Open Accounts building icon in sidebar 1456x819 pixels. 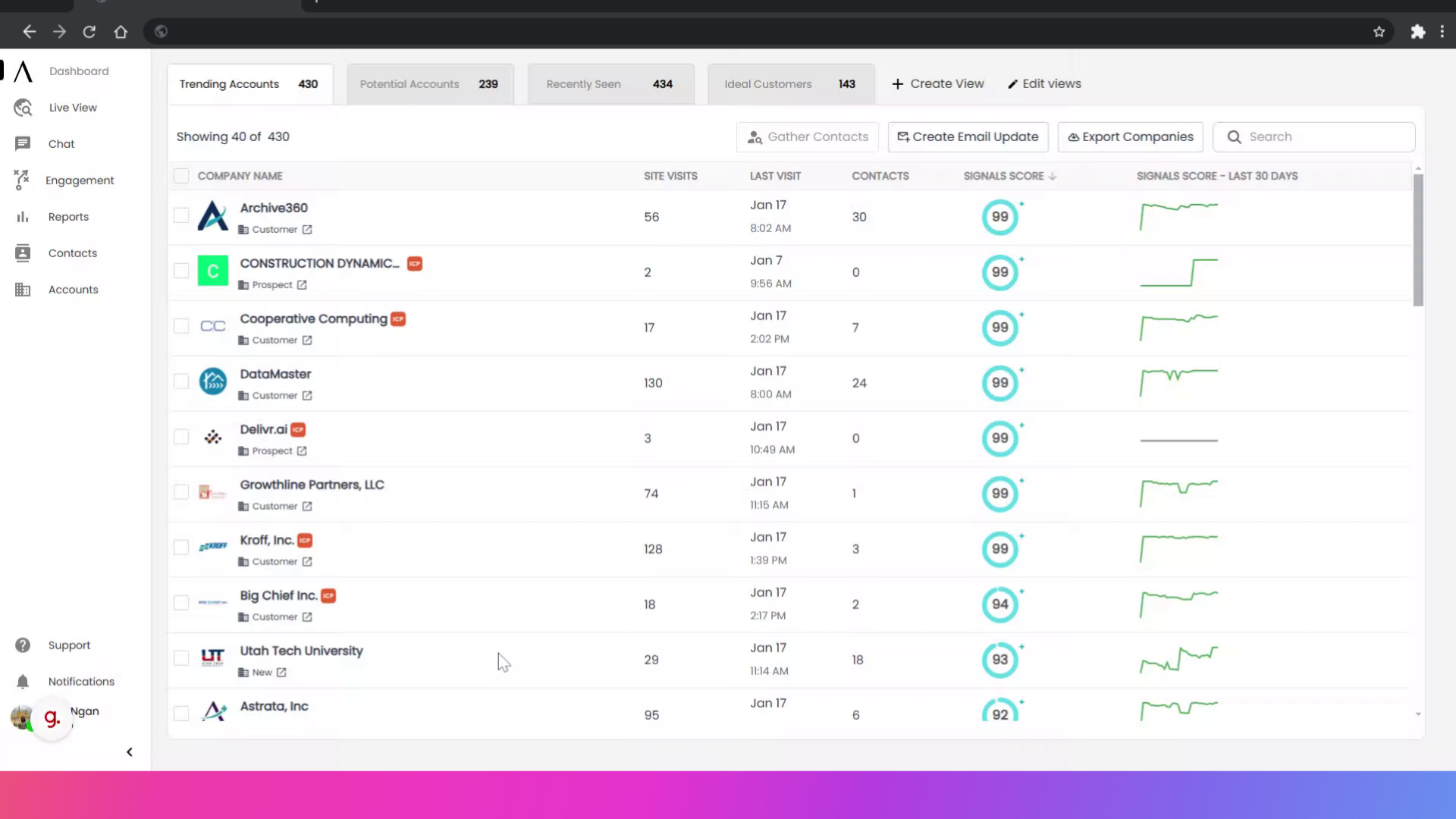(23, 290)
